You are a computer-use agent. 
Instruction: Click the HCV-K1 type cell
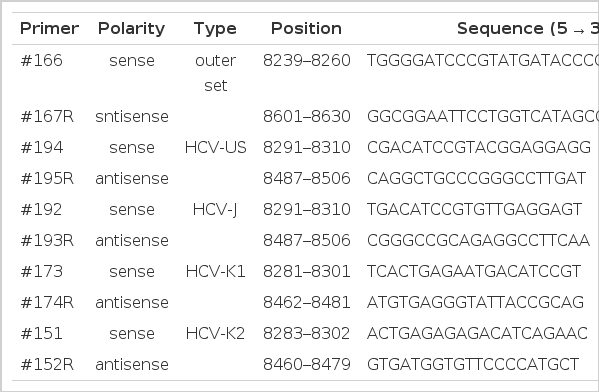215,272
